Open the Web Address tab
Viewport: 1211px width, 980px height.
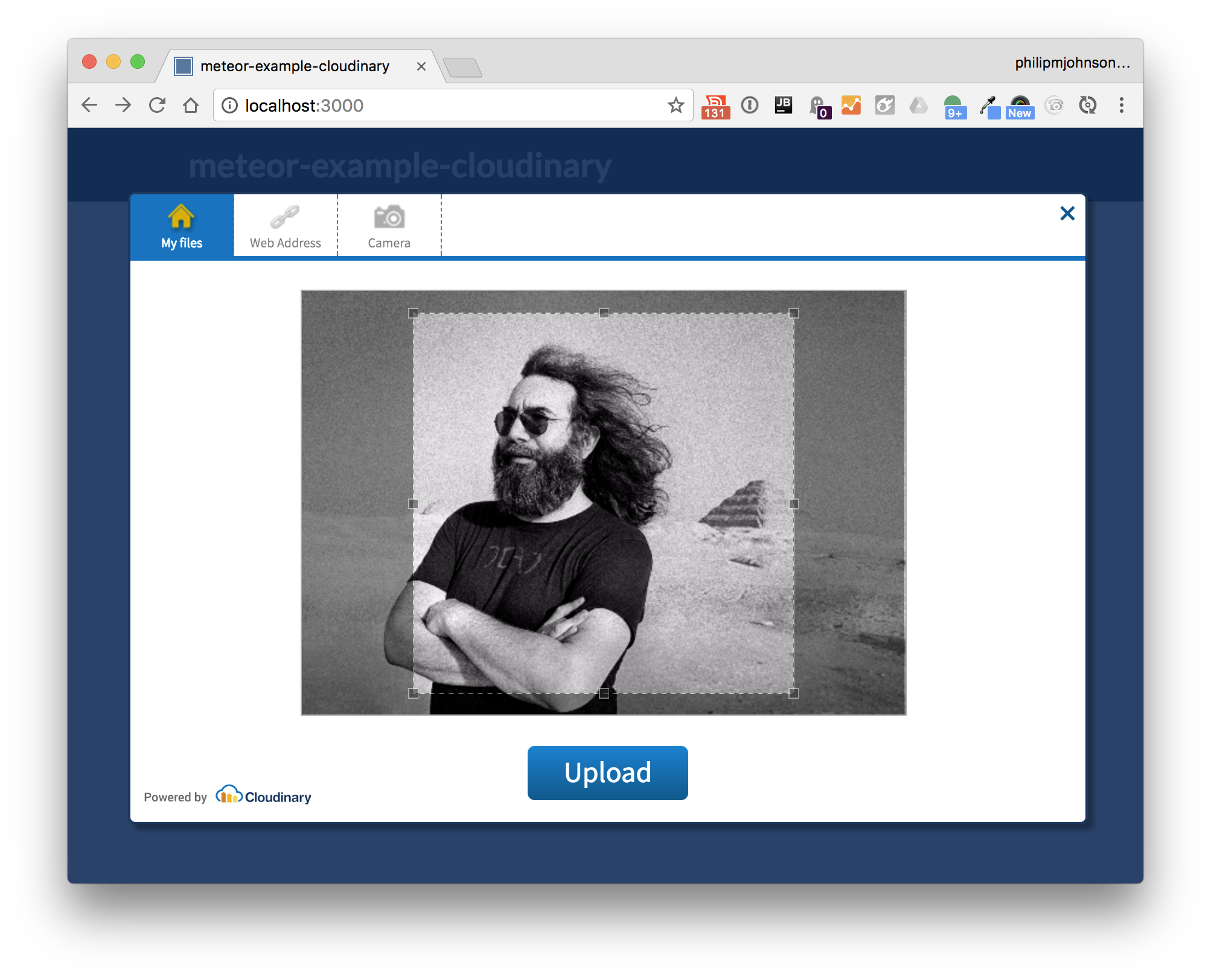(x=286, y=226)
